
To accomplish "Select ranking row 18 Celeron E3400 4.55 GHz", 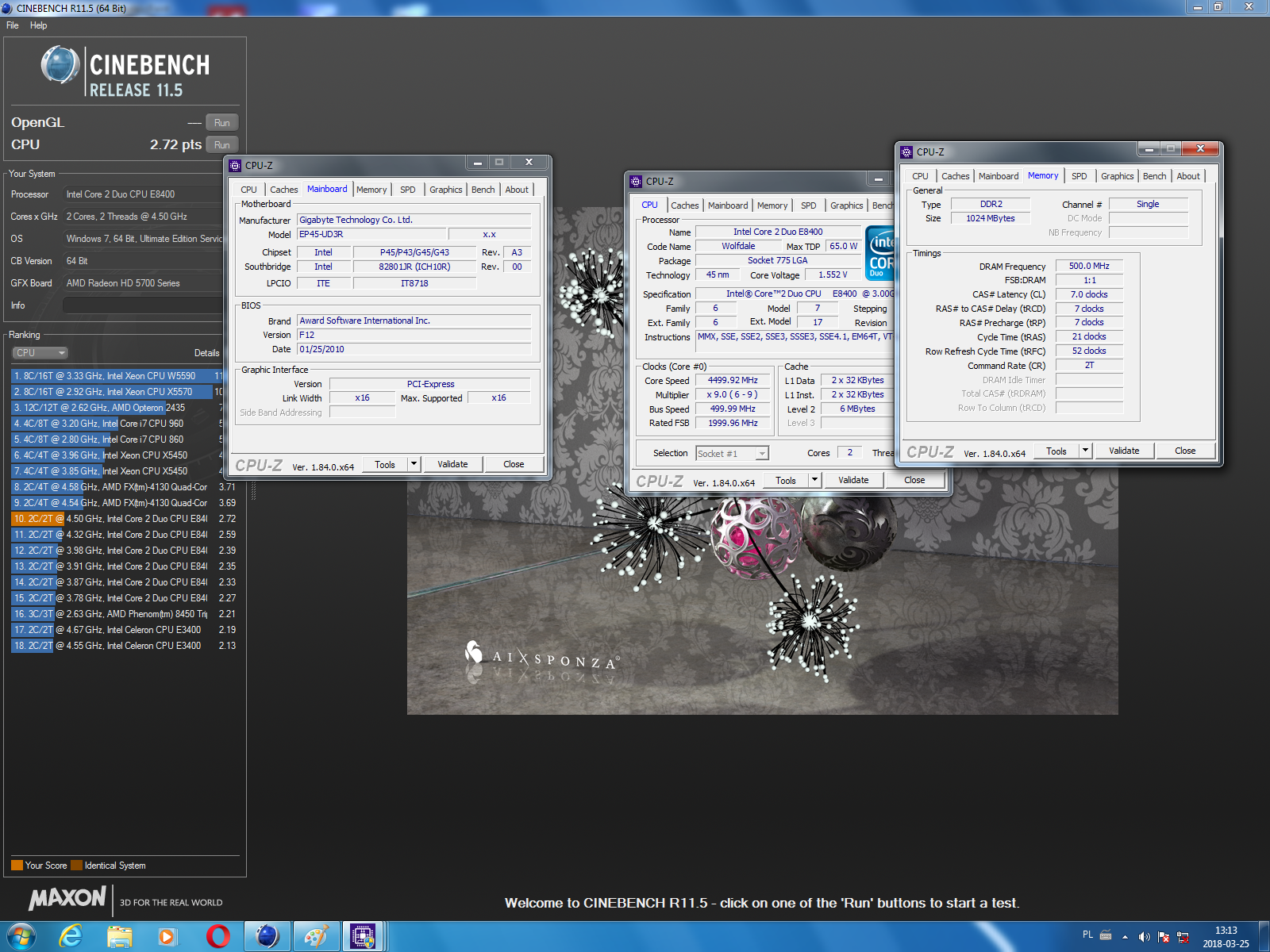I will [125, 646].
